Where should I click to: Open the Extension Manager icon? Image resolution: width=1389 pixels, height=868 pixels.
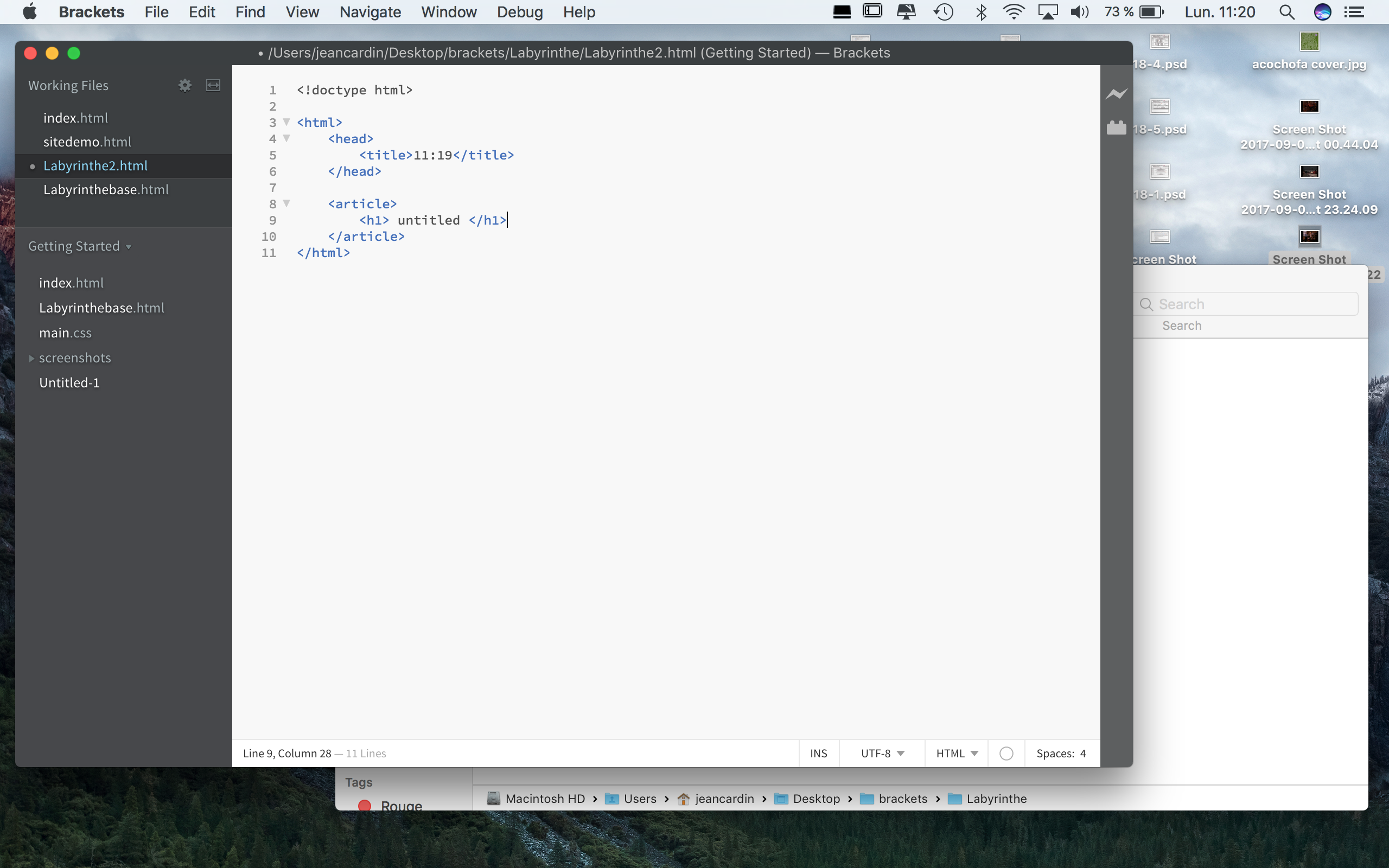[1116, 127]
